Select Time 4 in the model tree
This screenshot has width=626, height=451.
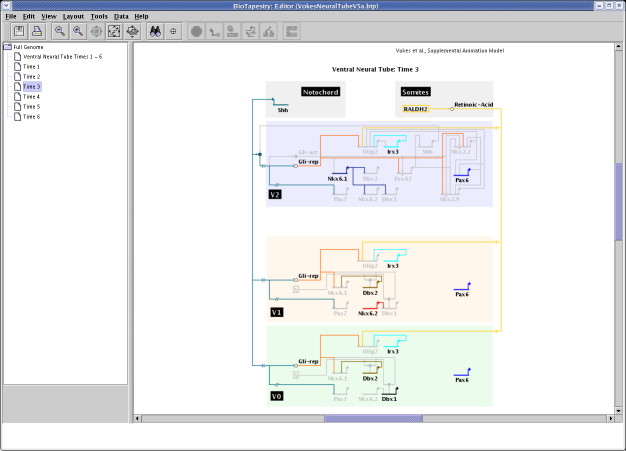pos(31,97)
